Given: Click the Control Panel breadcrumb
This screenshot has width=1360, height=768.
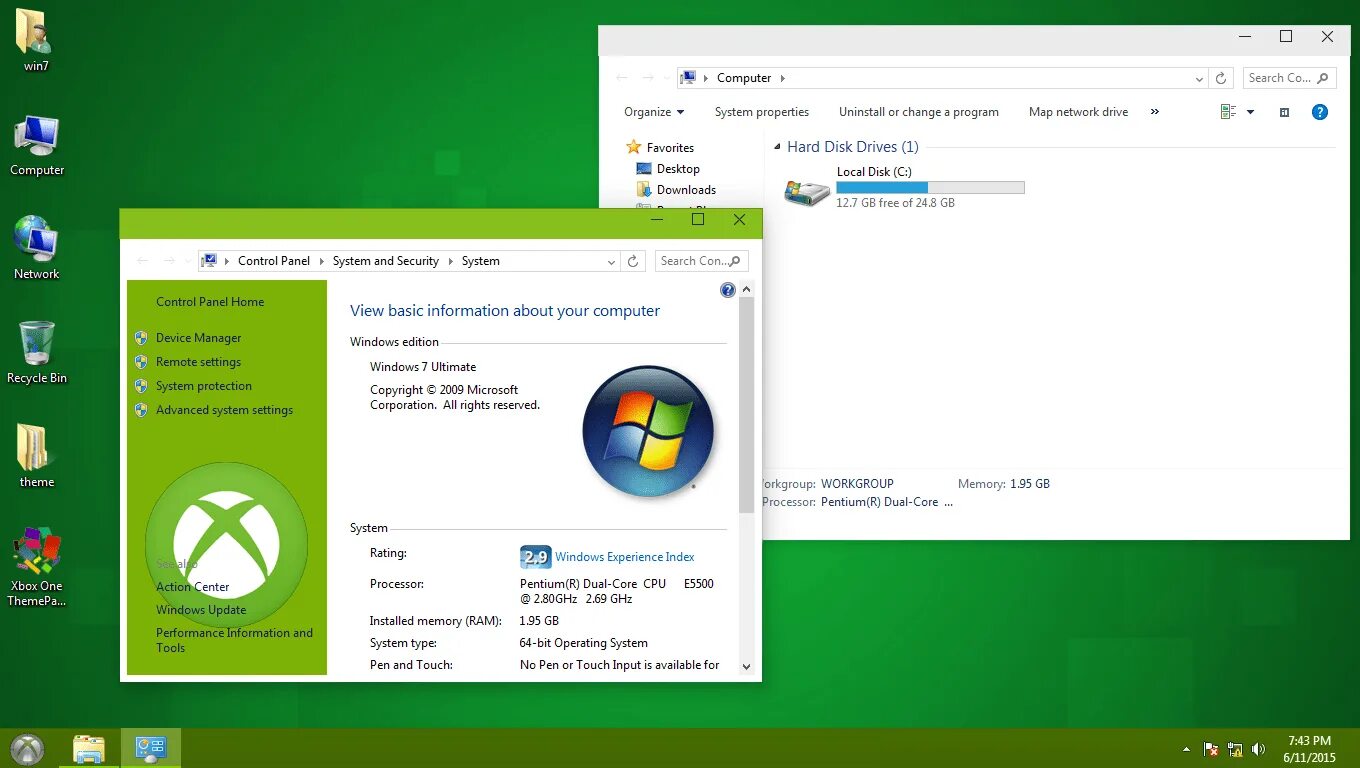Looking at the screenshot, I should (x=274, y=261).
